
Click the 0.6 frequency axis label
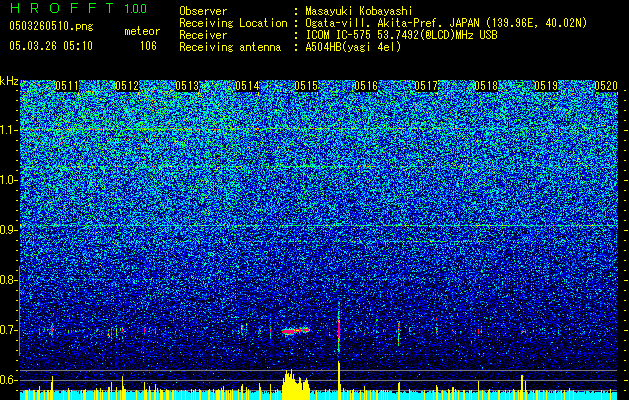8,380
